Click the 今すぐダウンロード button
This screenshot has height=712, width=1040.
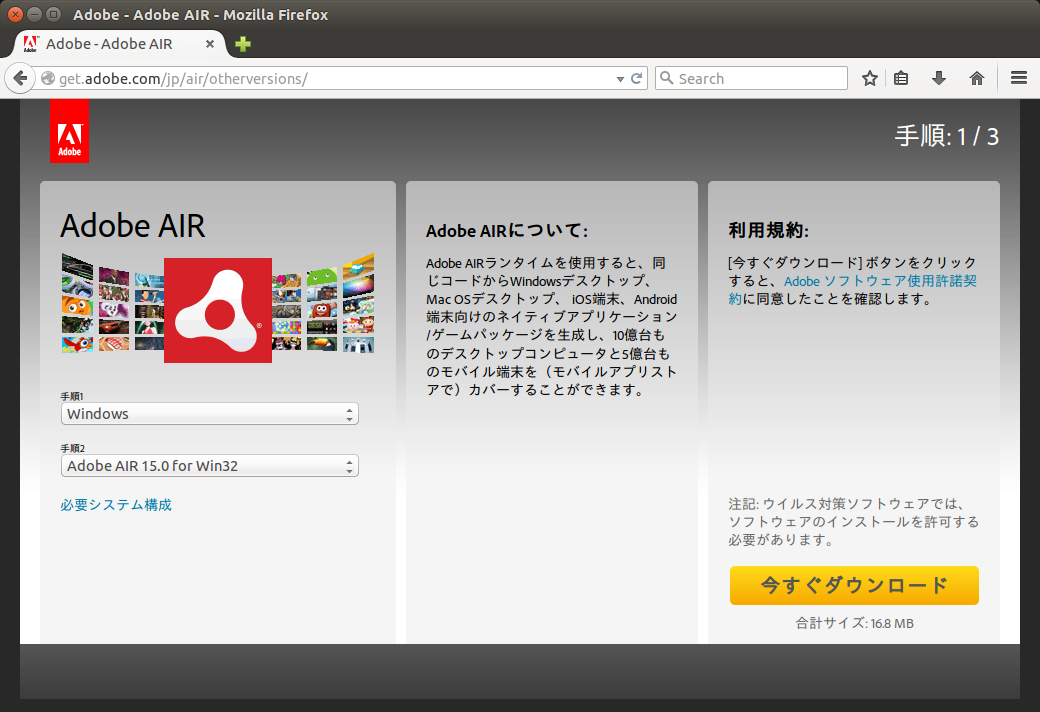coord(854,585)
